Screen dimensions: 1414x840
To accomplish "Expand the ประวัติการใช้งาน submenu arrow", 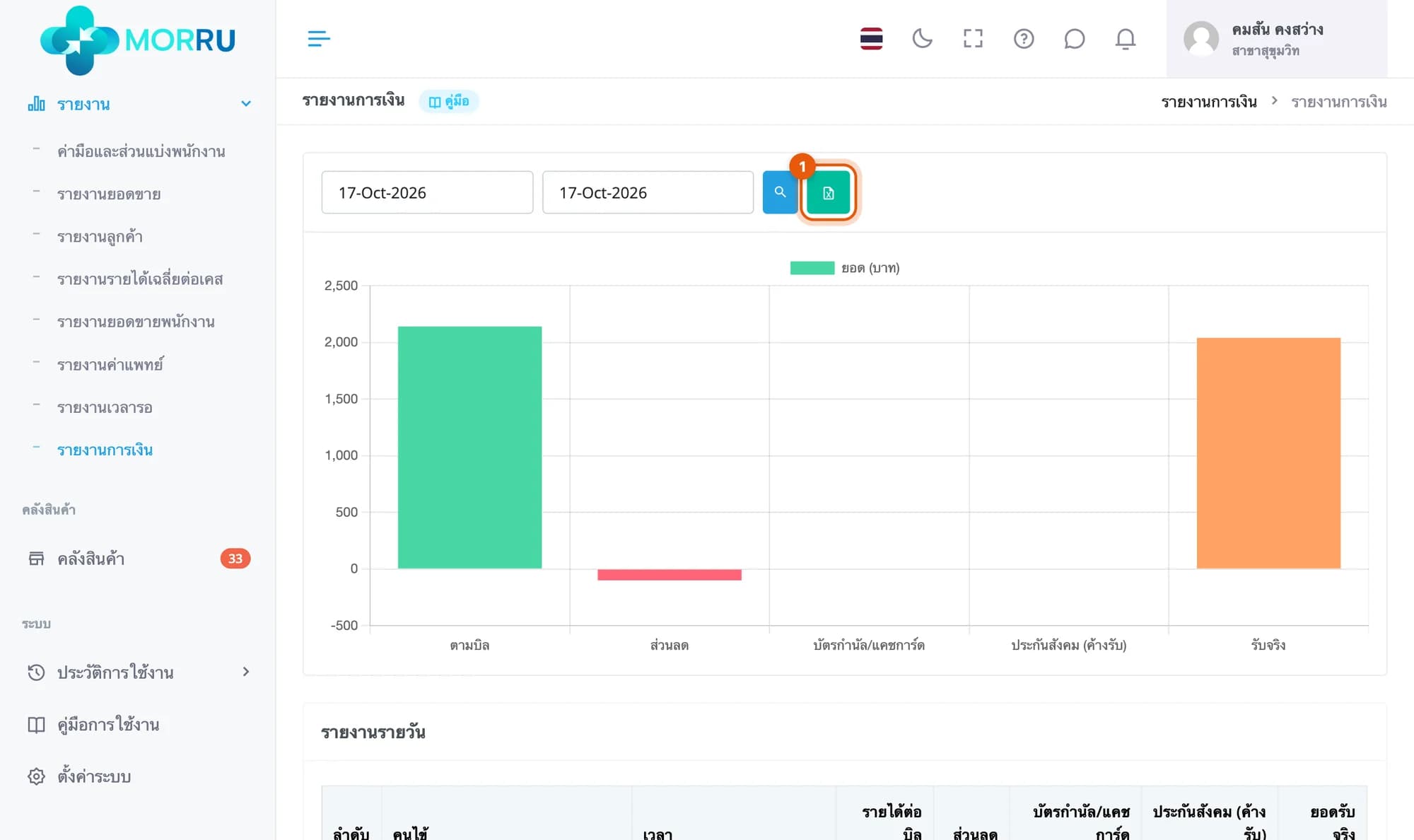I will [246, 672].
